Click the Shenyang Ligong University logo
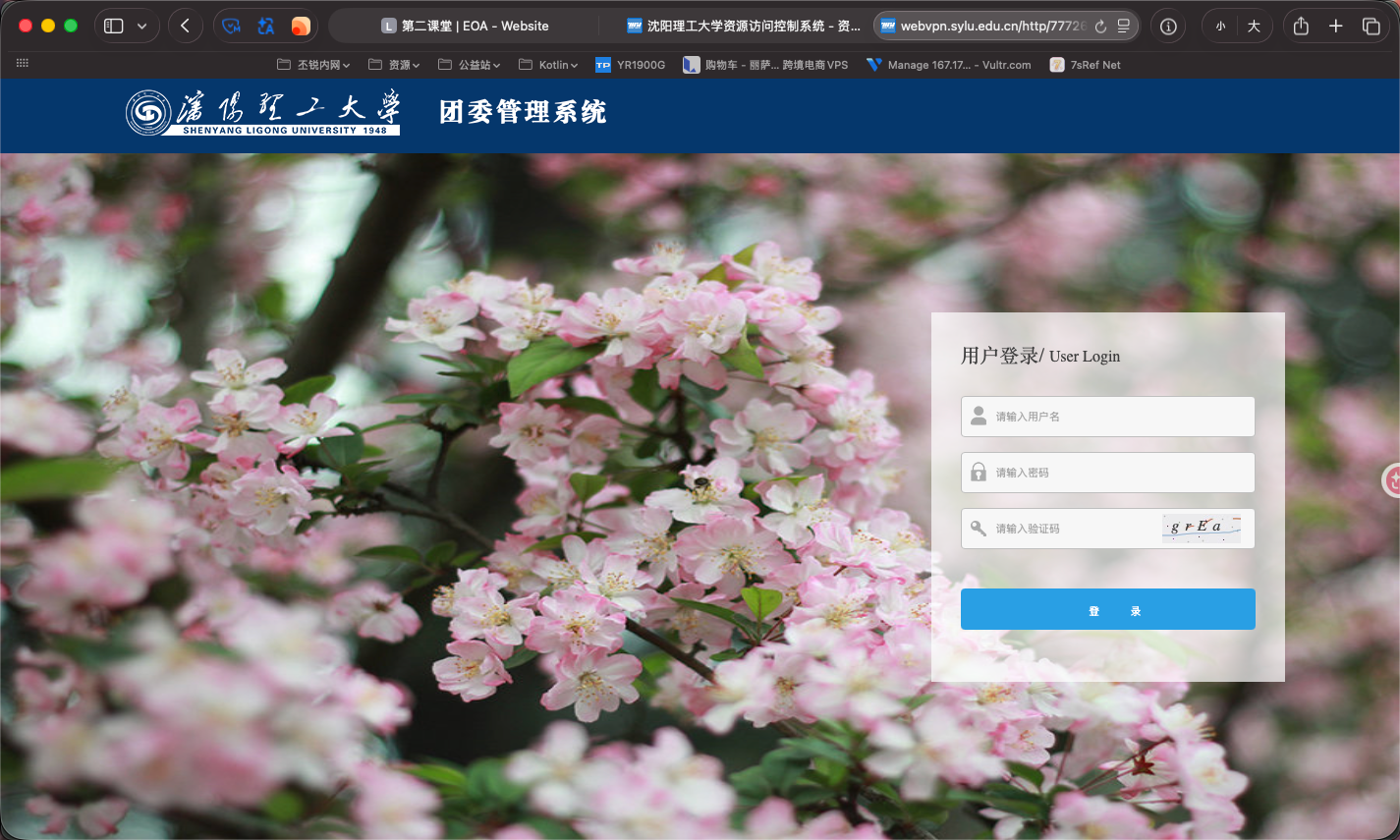The height and width of the screenshot is (840, 1400). coord(263,112)
